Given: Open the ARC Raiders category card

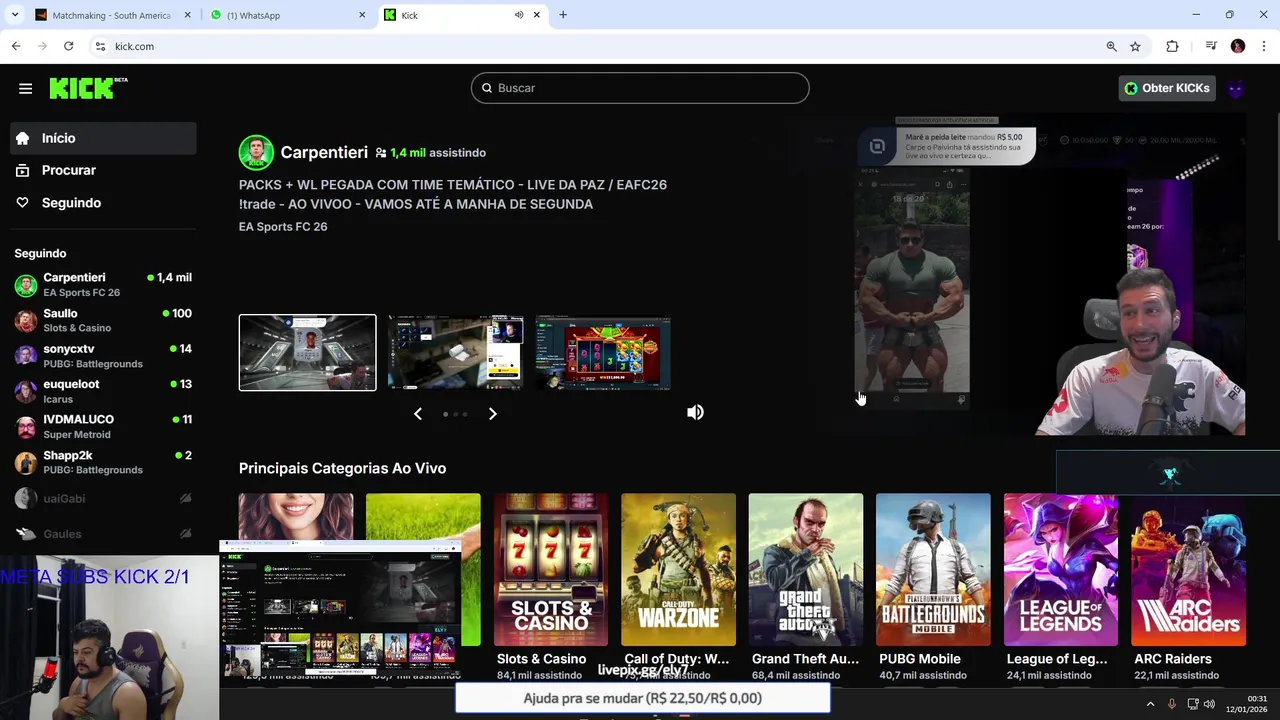Looking at the screenshot, I should pos(1188,570).
